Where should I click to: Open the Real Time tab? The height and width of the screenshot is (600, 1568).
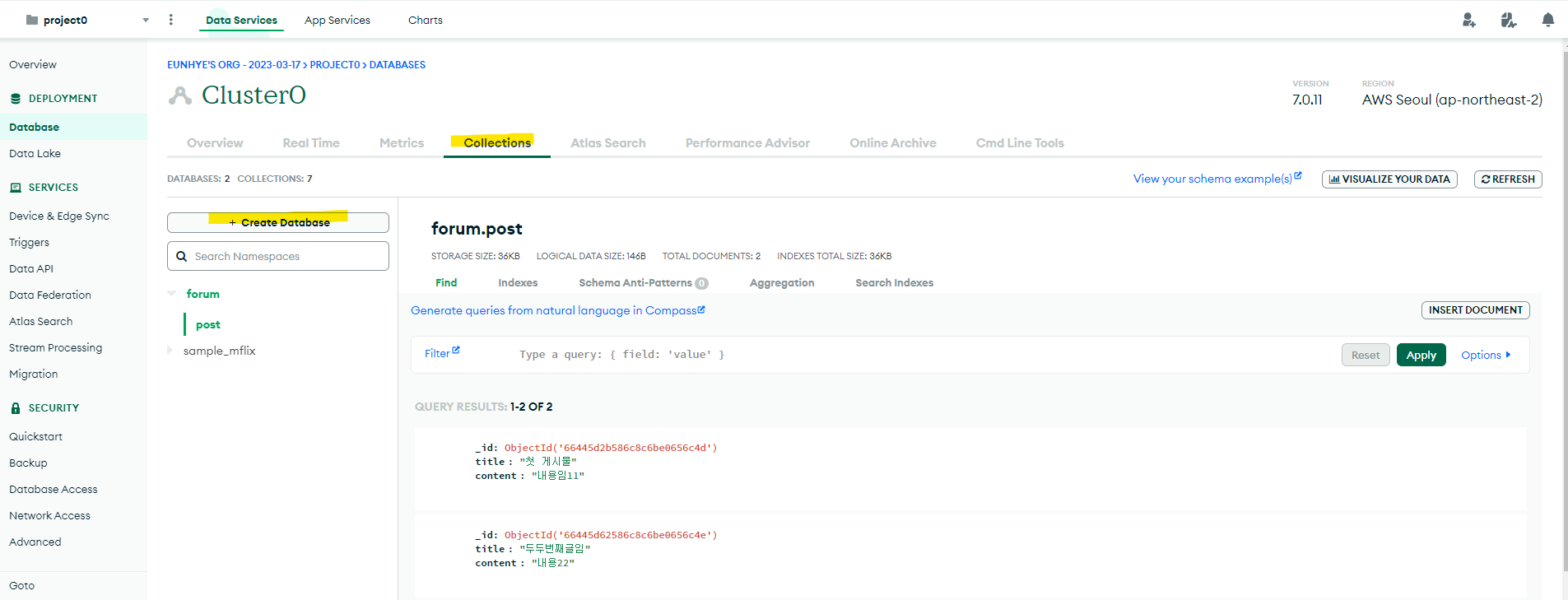click(311, 142)
